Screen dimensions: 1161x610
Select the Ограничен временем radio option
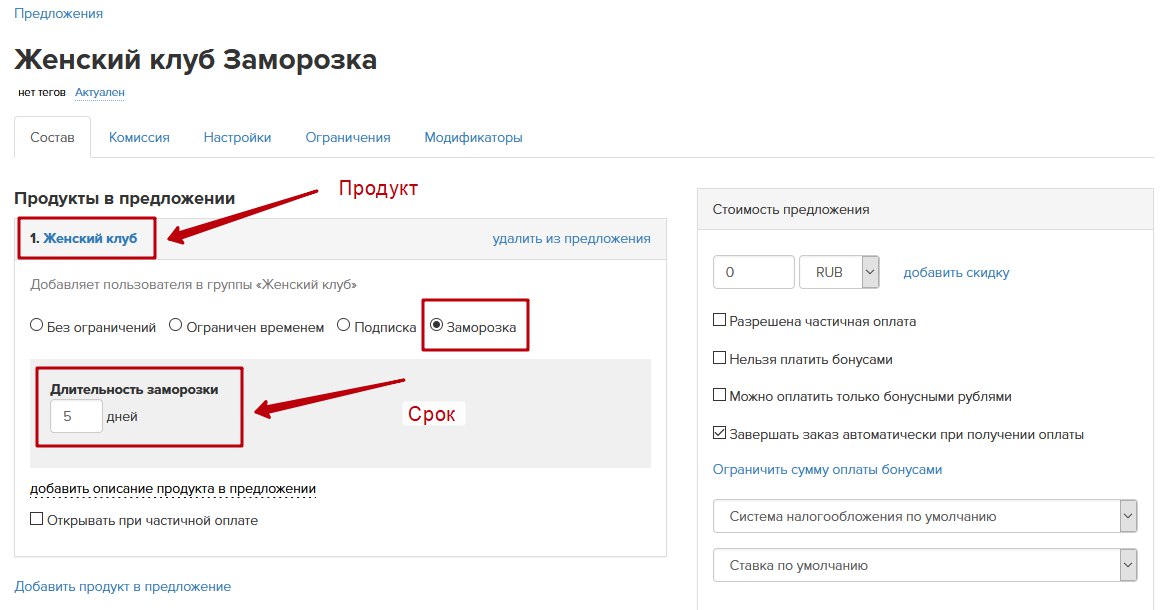tap(175, 325)
